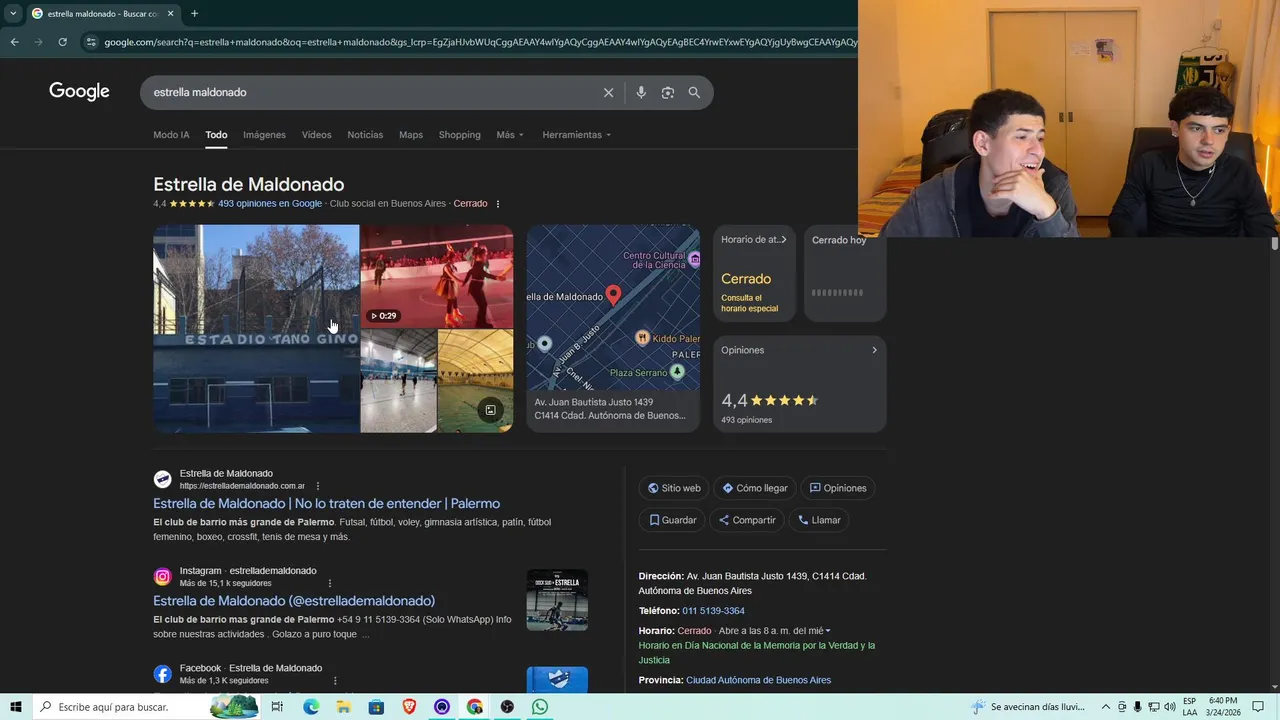
Task: Show hidden system tray icons
Action: click(1105, 707)
